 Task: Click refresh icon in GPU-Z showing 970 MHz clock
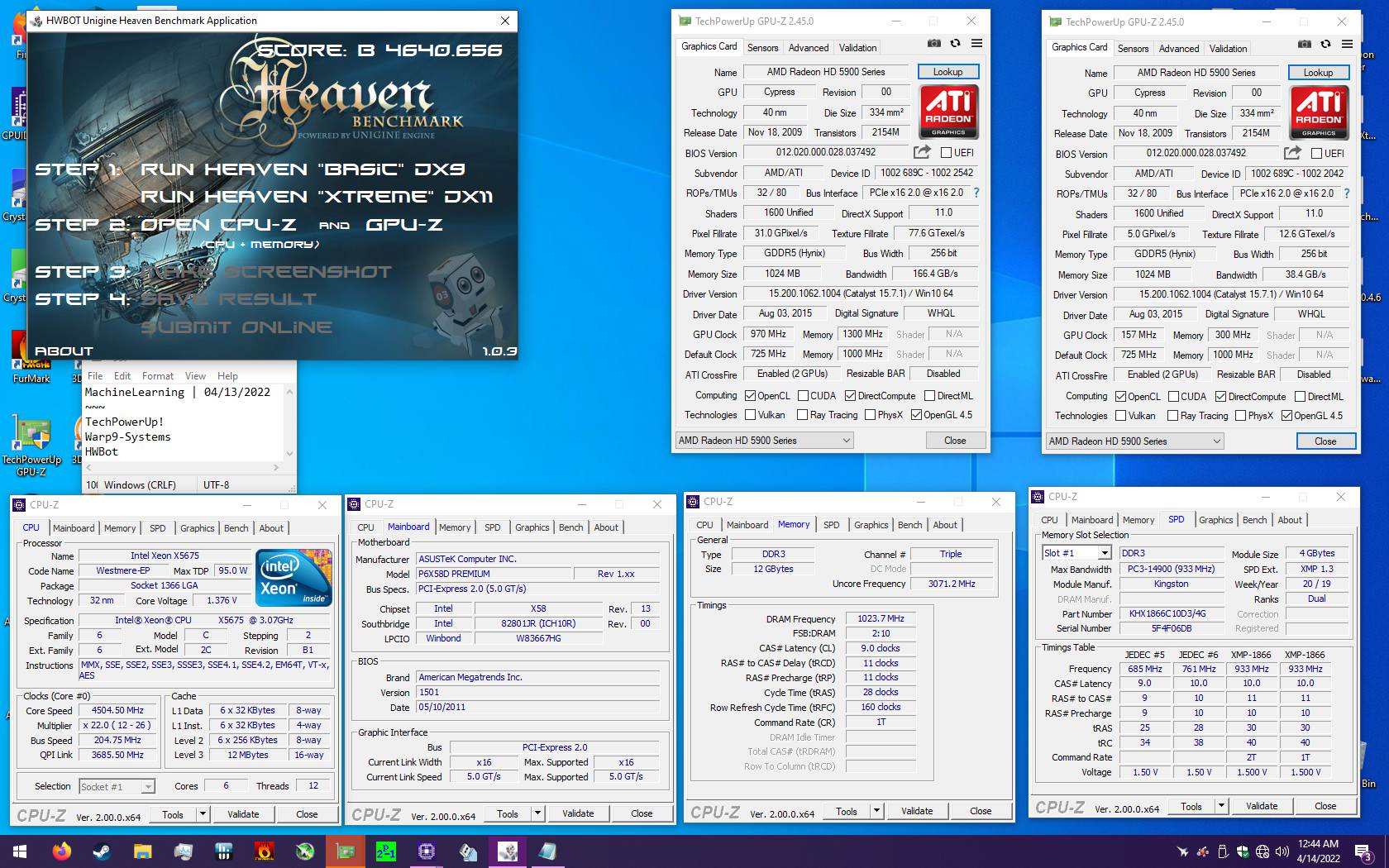tap(955, 44)
